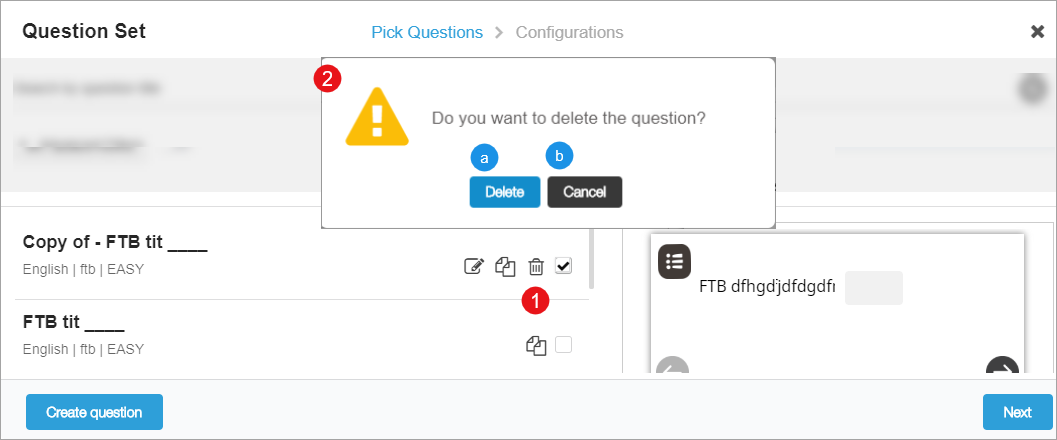The width and height of the screenshot is (1057, 440).
Task: Duplicate the FTB tit question
Action: (x=536, y=346)
